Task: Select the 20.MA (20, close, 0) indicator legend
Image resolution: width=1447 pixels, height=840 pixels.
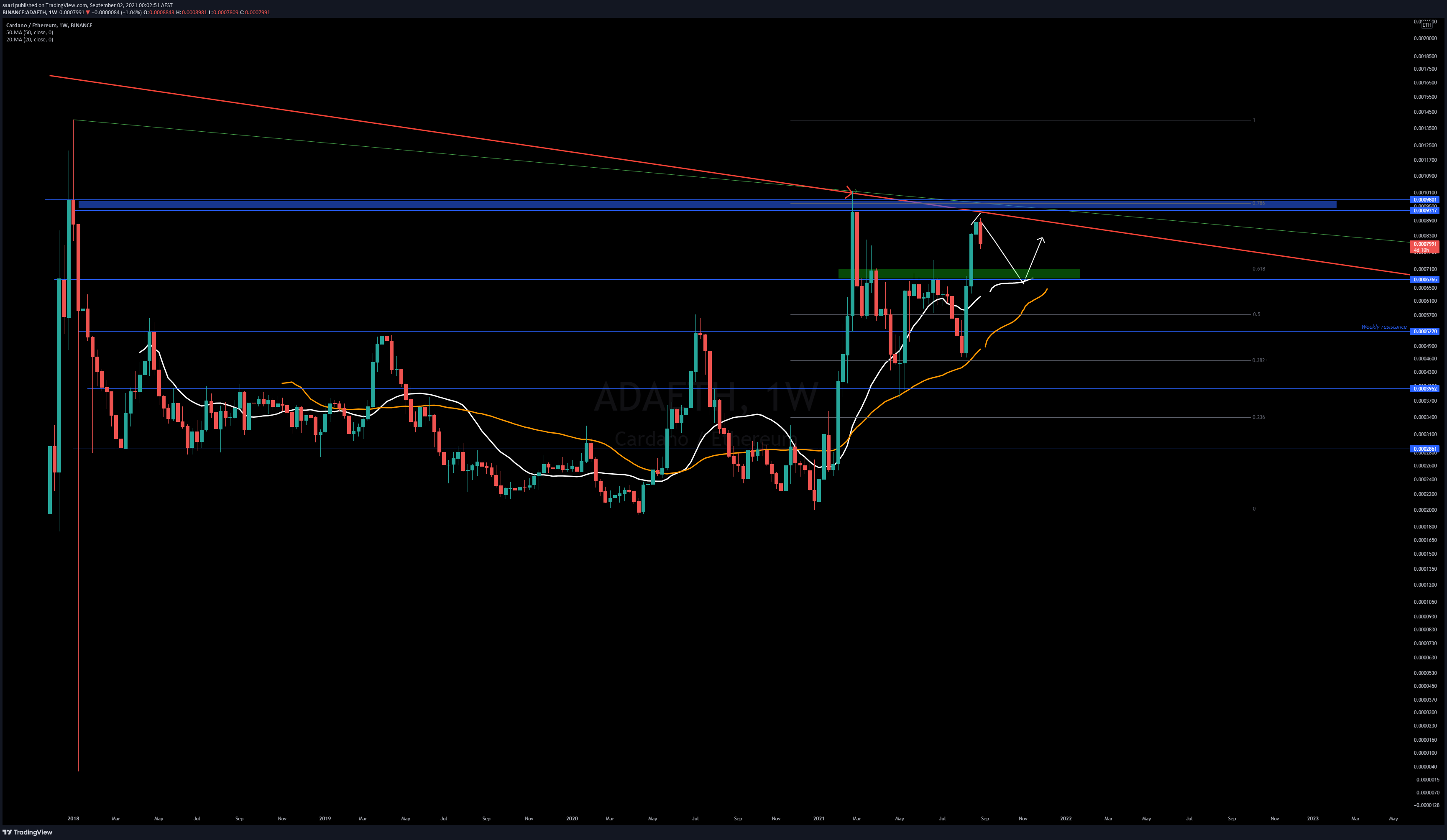Action: 30,40
